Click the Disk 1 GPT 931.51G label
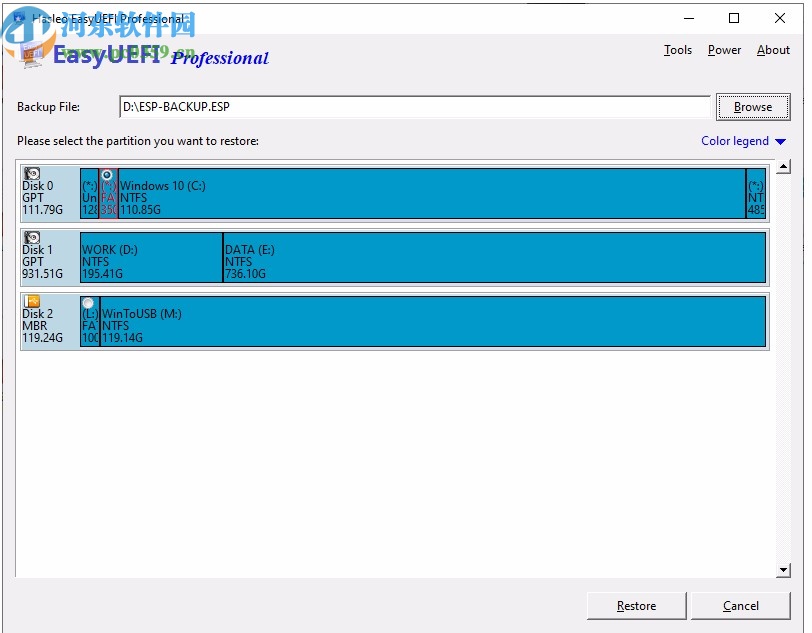 (42, 262)
